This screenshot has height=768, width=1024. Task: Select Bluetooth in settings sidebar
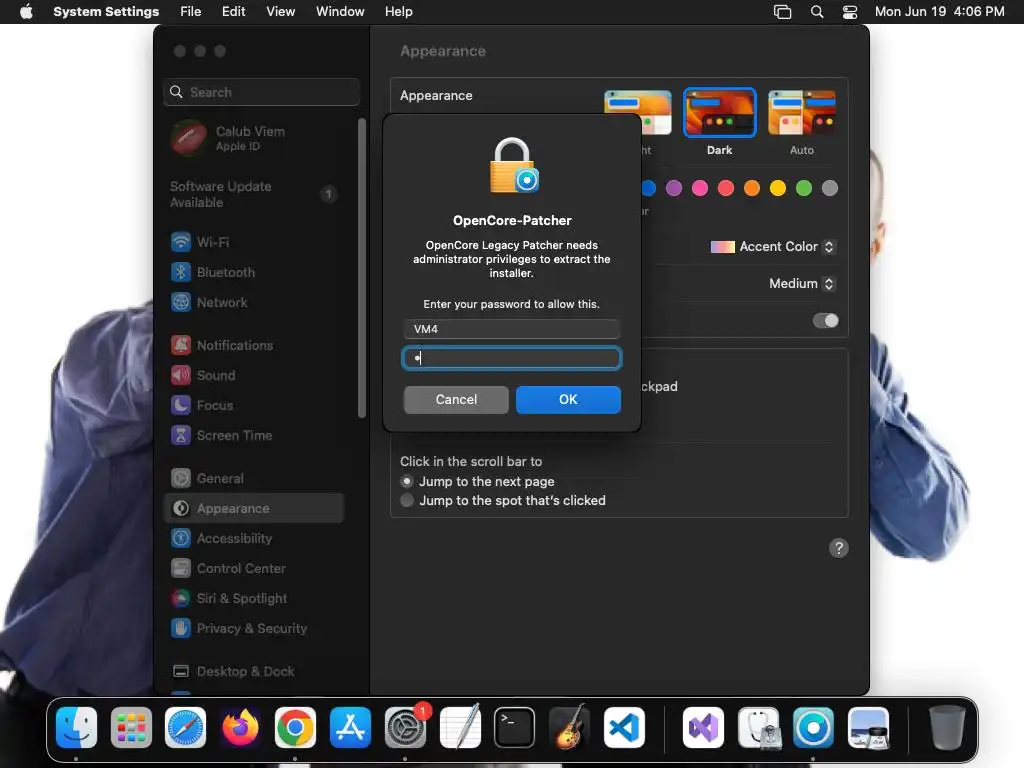click(254, 272)
